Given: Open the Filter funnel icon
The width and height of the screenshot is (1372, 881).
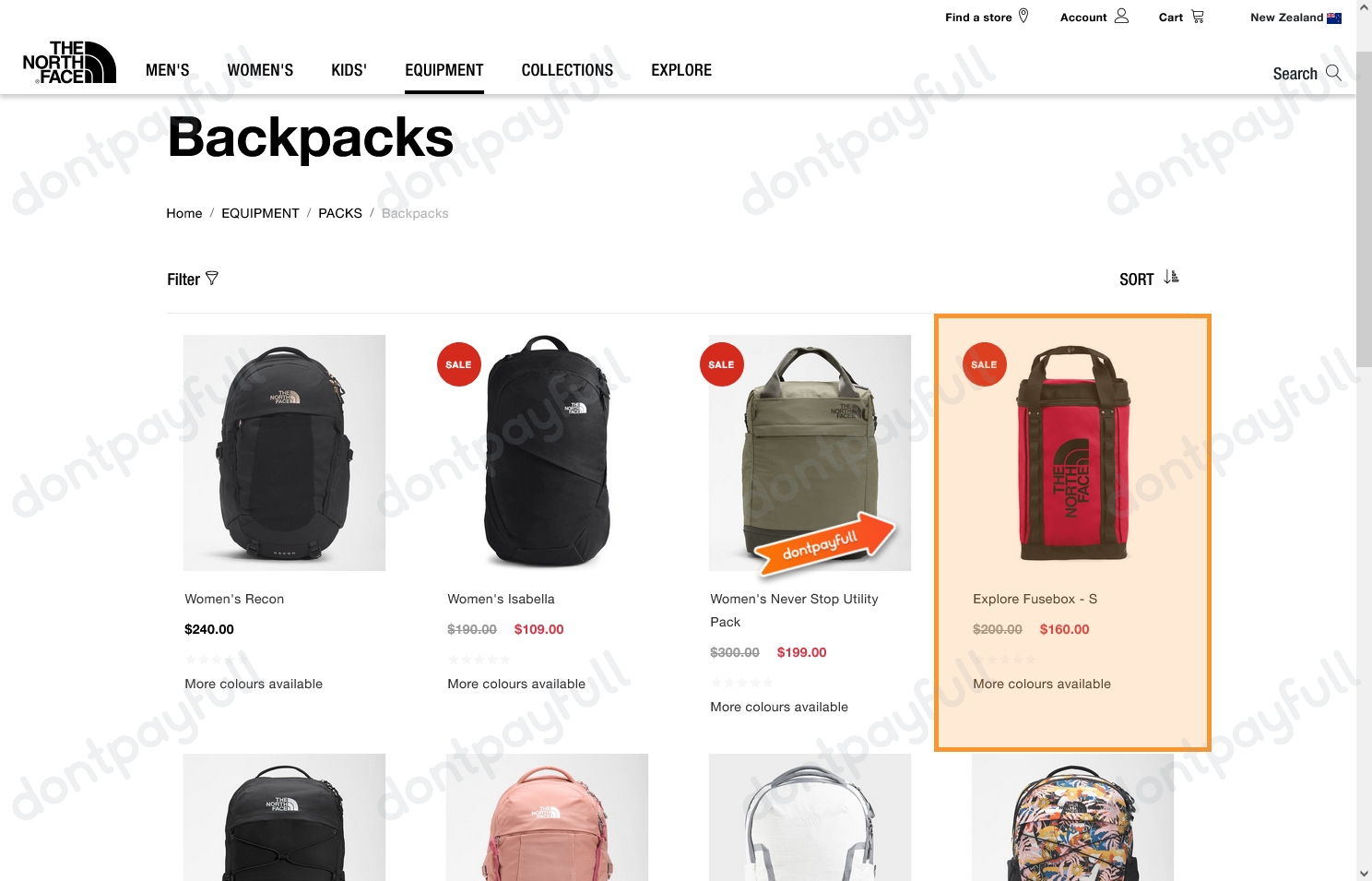Looking at the screenshot, I should [212, 278].
